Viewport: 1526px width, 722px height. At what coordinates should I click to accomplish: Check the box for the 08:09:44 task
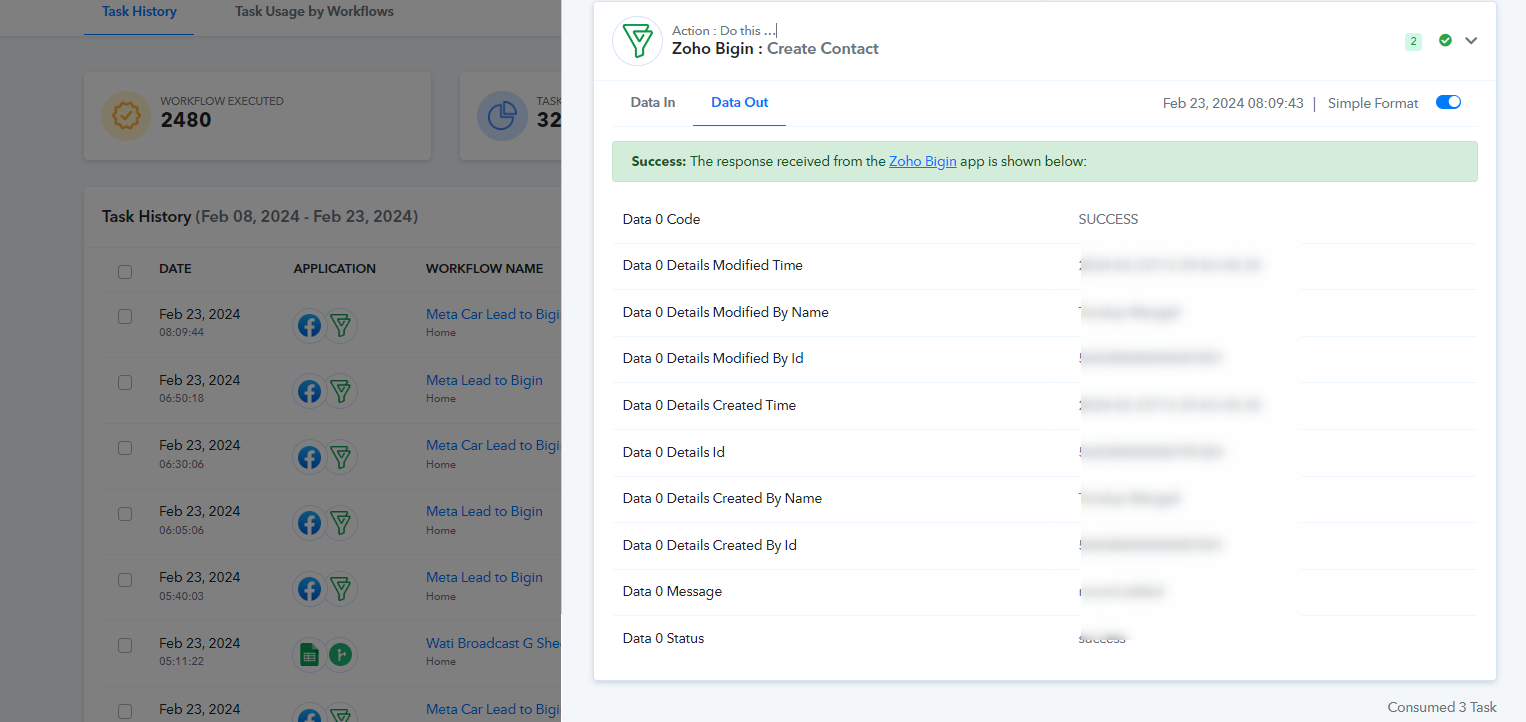click(x=125, y=316)
